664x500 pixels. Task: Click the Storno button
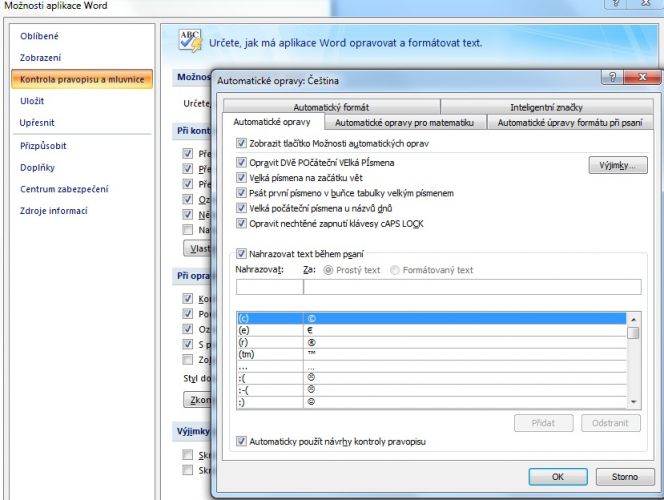[625, 477]
